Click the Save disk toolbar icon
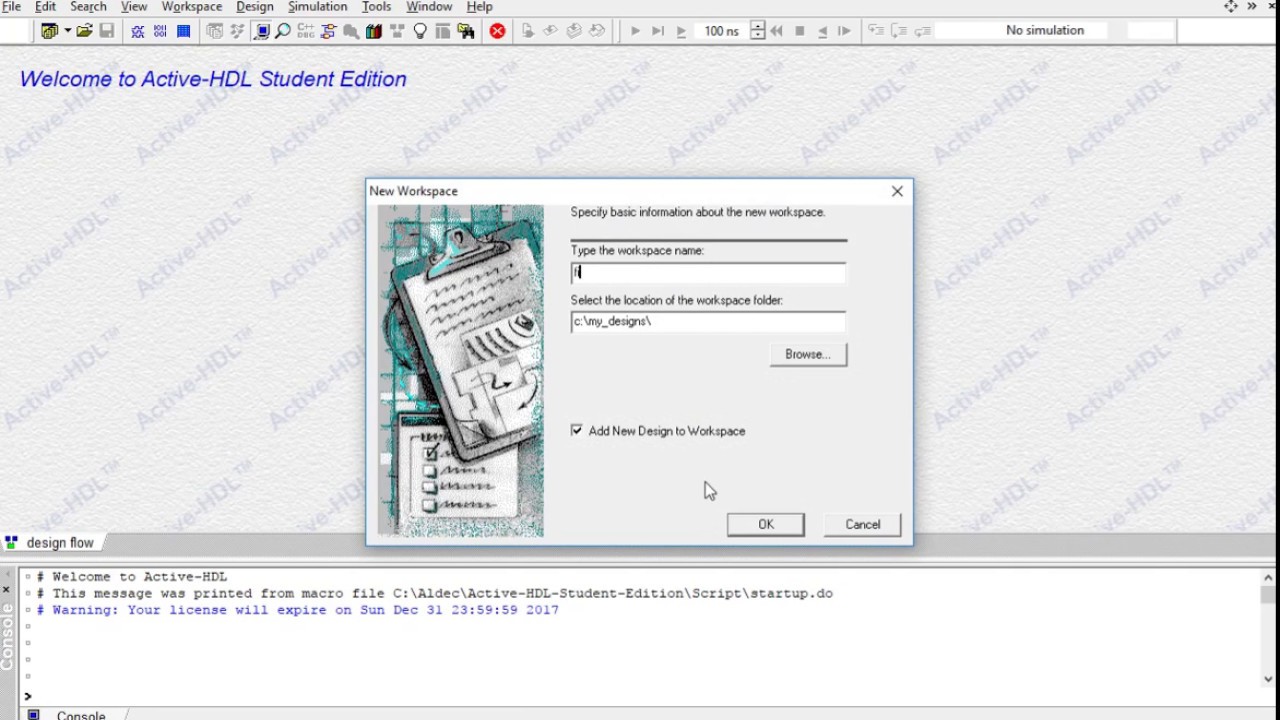The image size is (1280, 720). 107,31
